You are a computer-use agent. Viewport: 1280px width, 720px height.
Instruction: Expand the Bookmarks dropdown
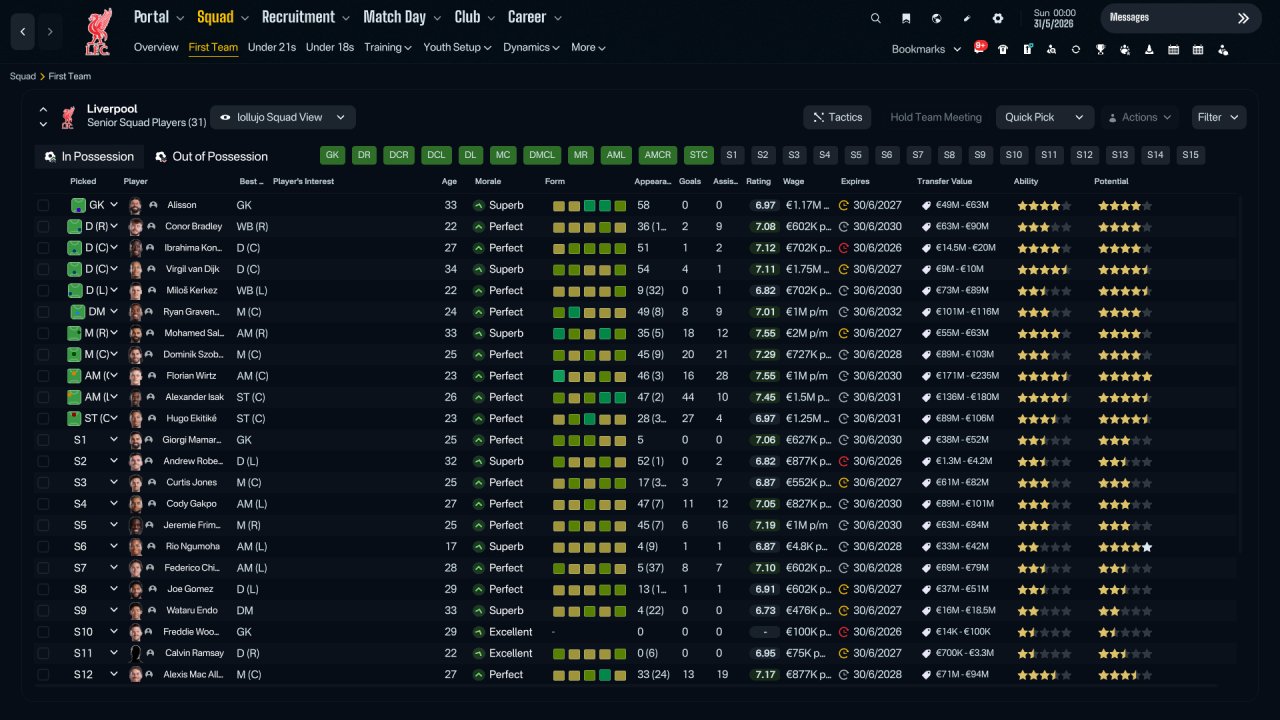(926, 49)
